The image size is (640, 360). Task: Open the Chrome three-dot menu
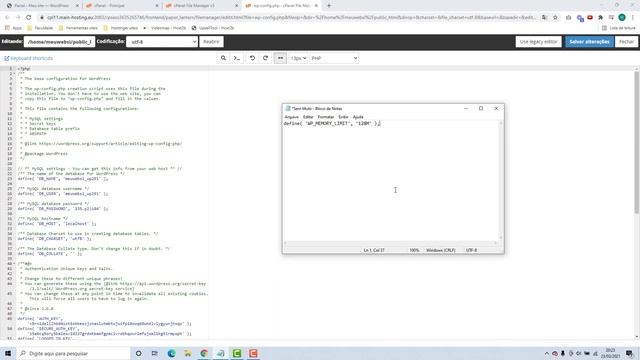633,18
